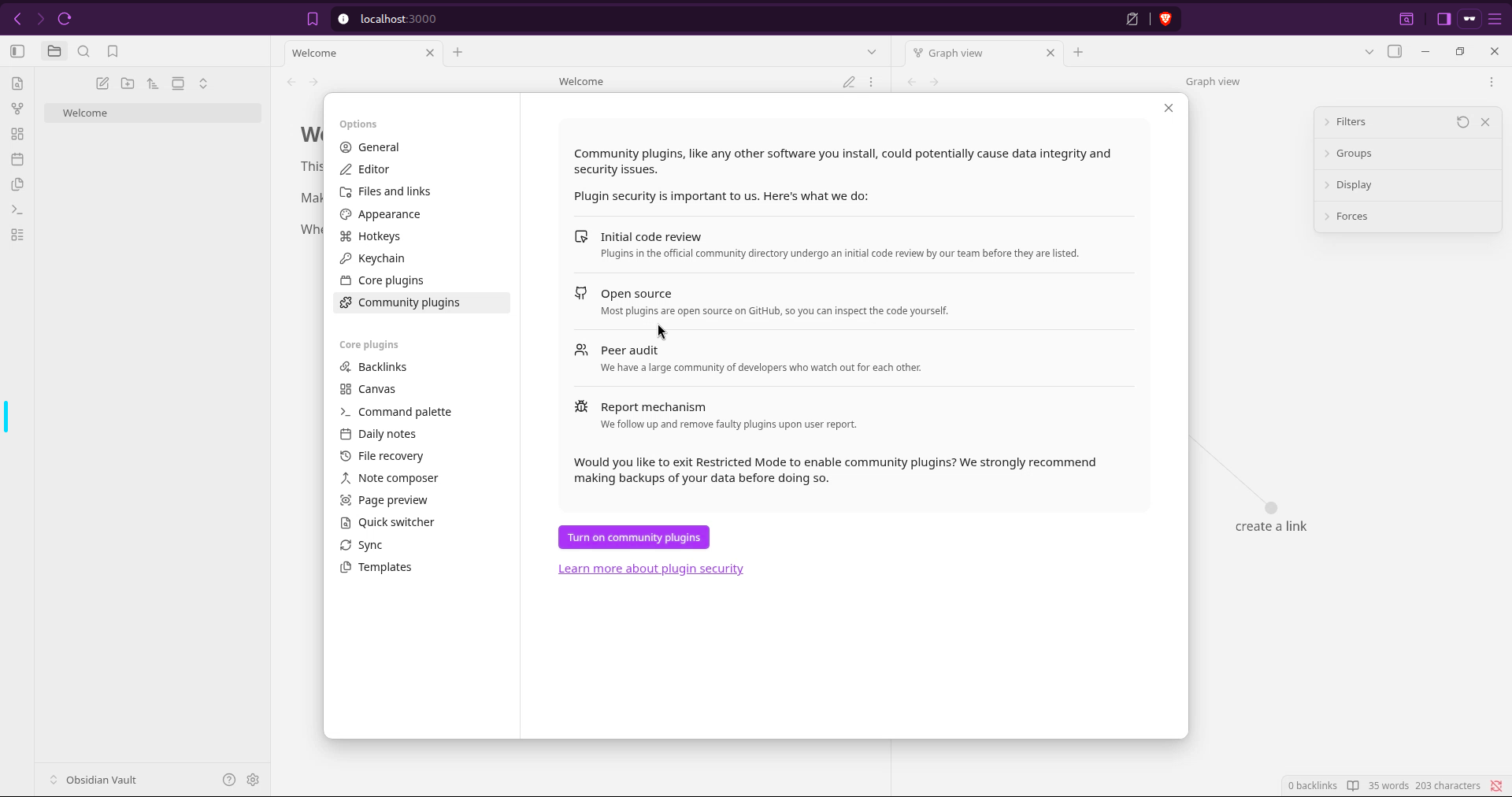Toggle edit mode pencil icon on Welcome note
1512x797 pixels.
[849, 82]
